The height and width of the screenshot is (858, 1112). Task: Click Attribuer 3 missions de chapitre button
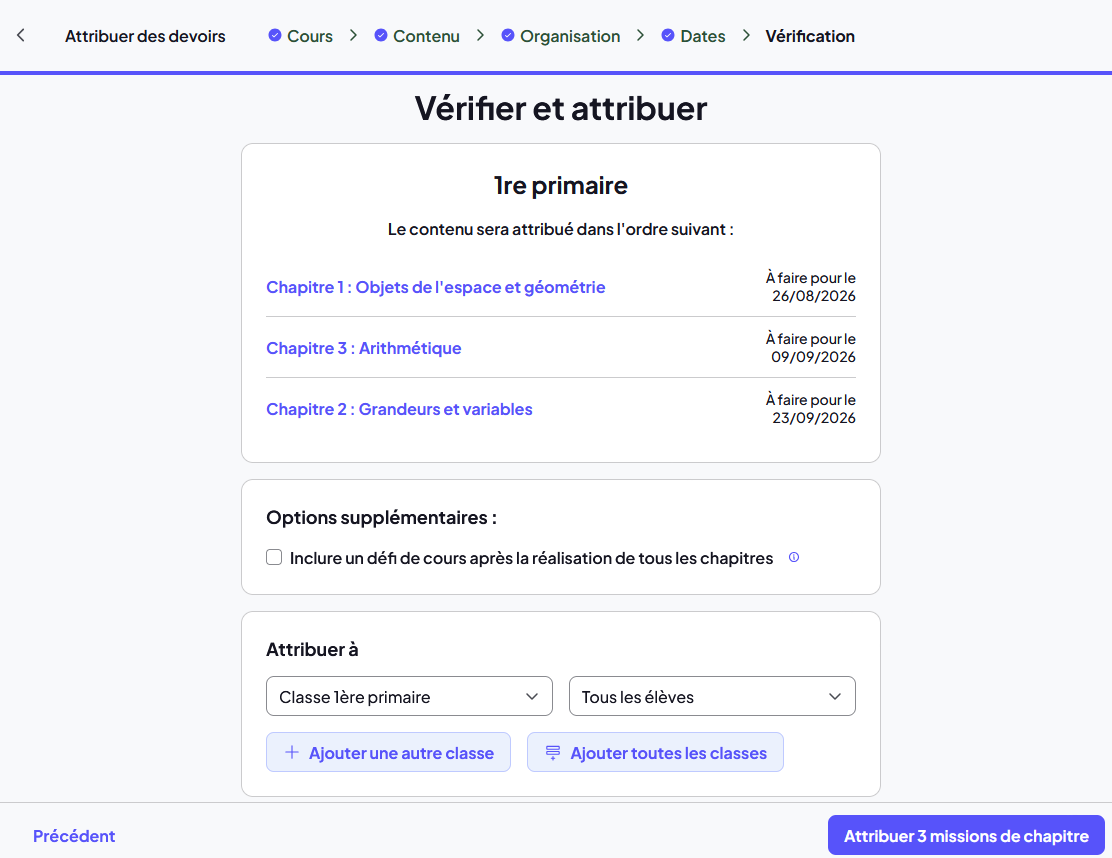[x=966, y=835]
